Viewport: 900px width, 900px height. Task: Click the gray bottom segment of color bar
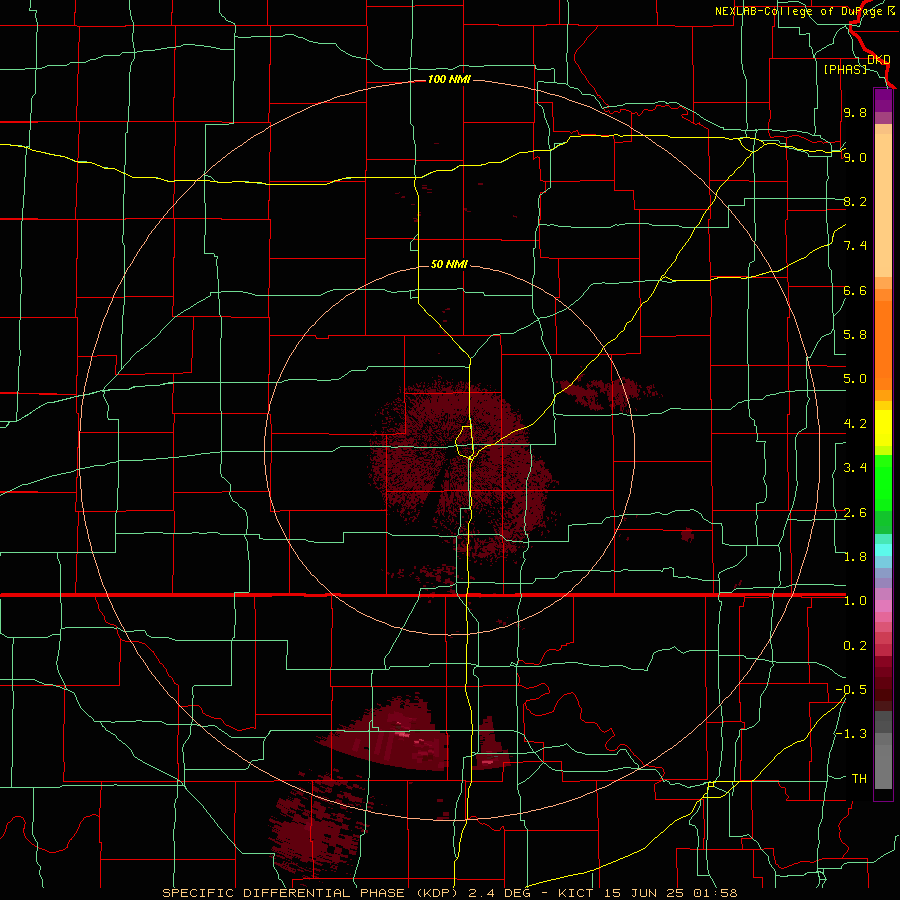[x=883, y=762]
